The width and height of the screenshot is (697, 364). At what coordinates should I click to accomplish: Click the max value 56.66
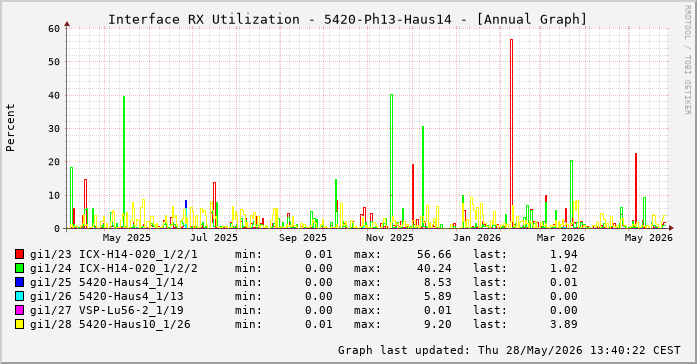(x=434, y=254)
